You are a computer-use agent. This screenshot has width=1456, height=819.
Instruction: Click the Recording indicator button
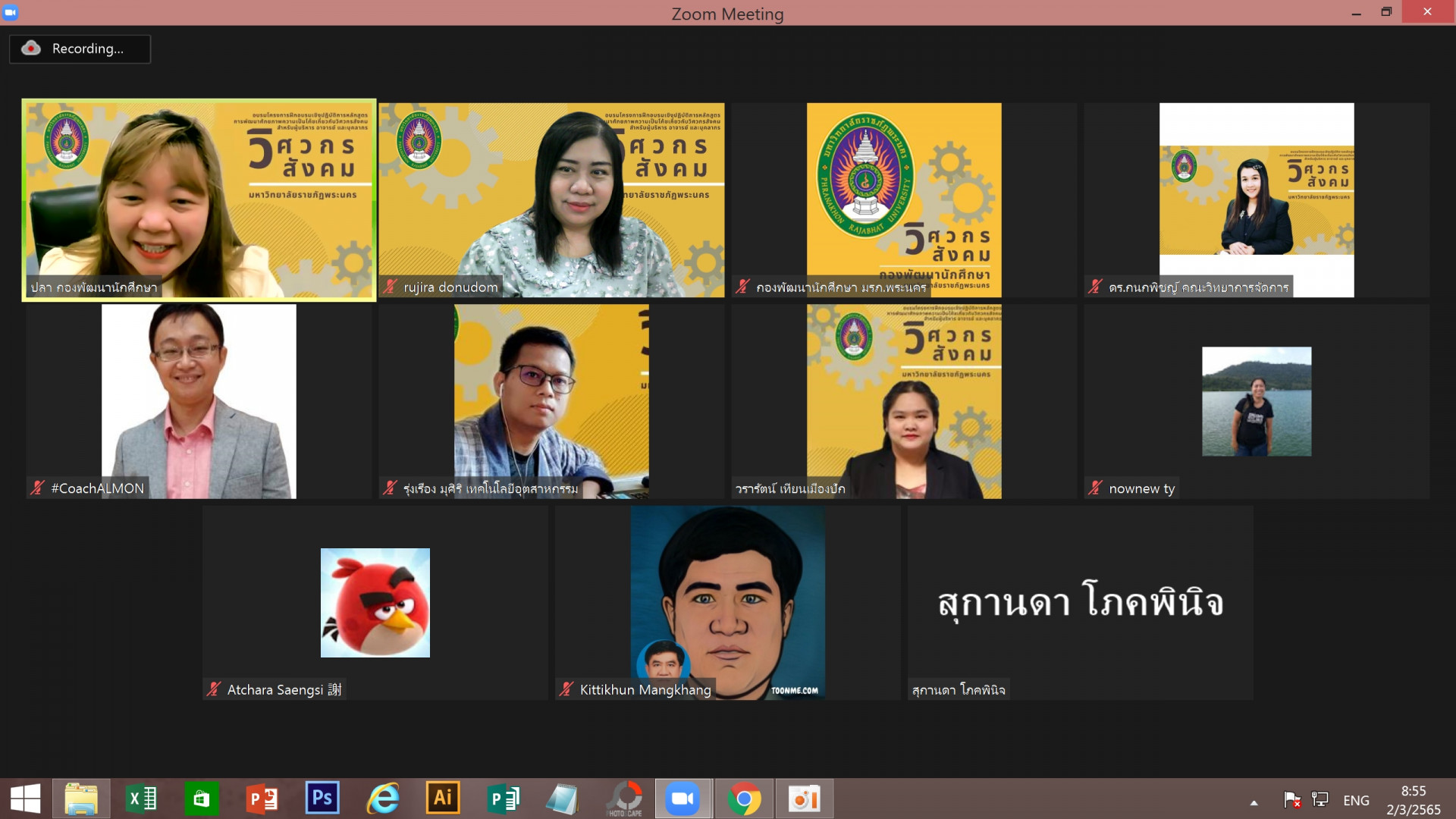[x=80, y=49]
